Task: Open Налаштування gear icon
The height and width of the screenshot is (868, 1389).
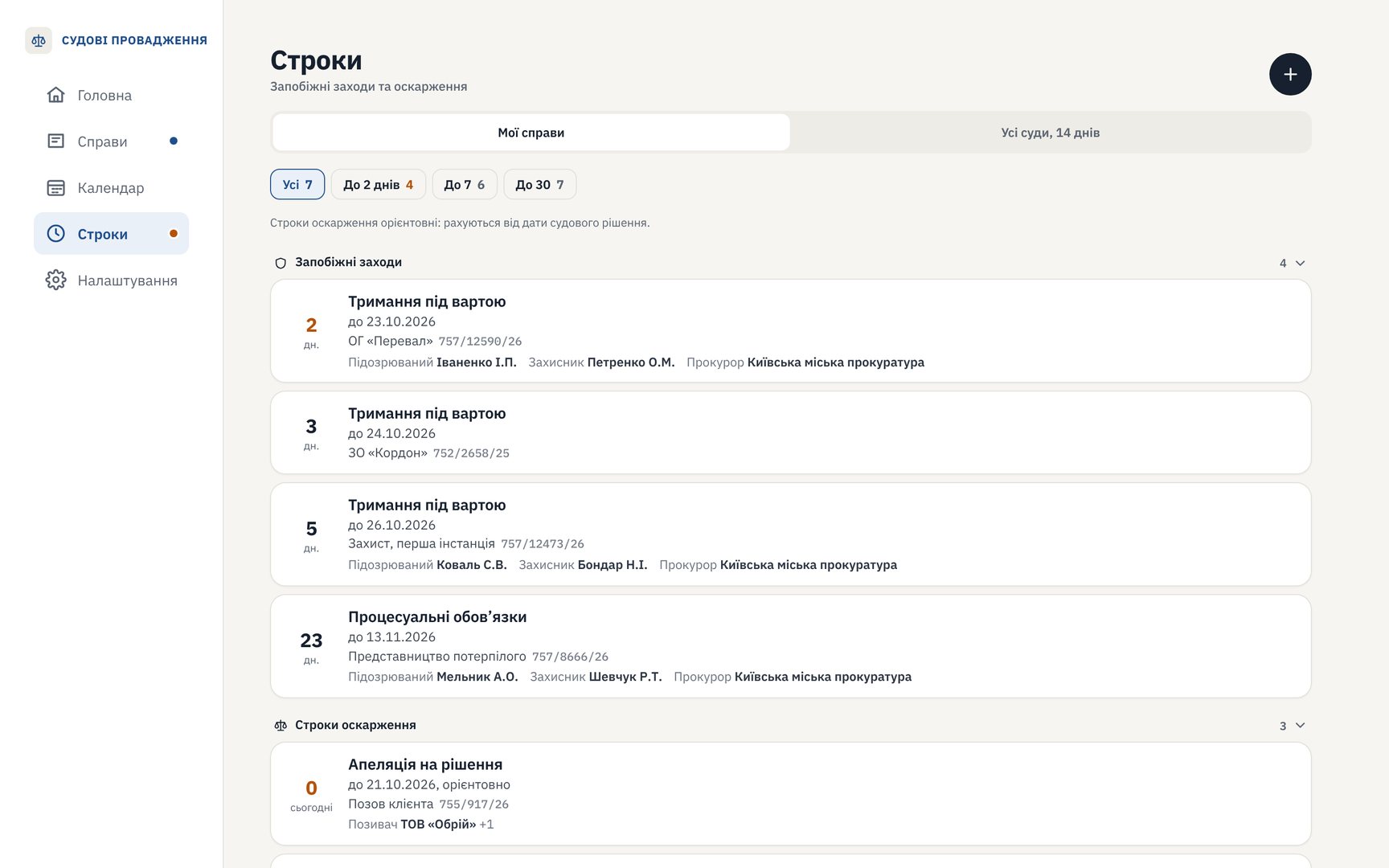Action: (55, 280)
